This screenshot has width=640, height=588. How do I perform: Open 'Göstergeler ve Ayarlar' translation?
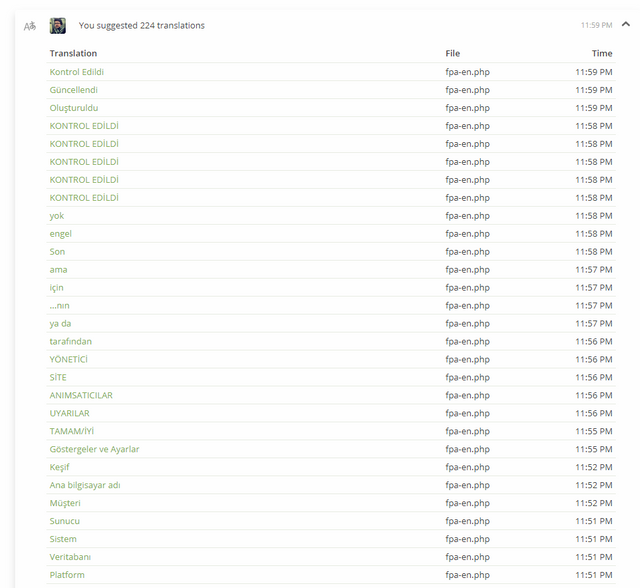coord(94,449)
